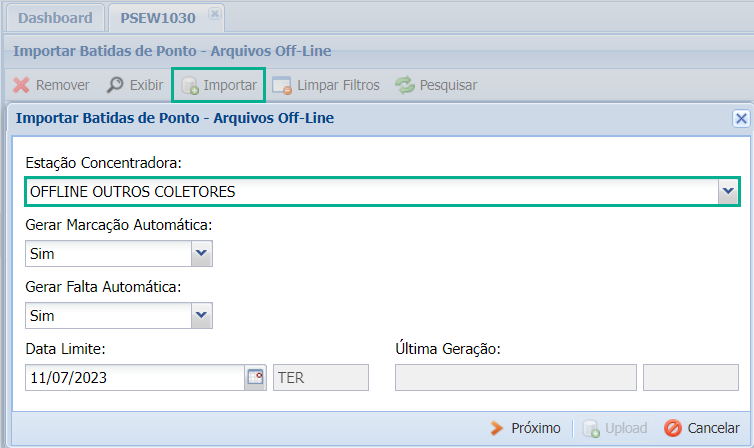Click the Cancelar button
Screen dimensions: 754x448
pos(701,428)
